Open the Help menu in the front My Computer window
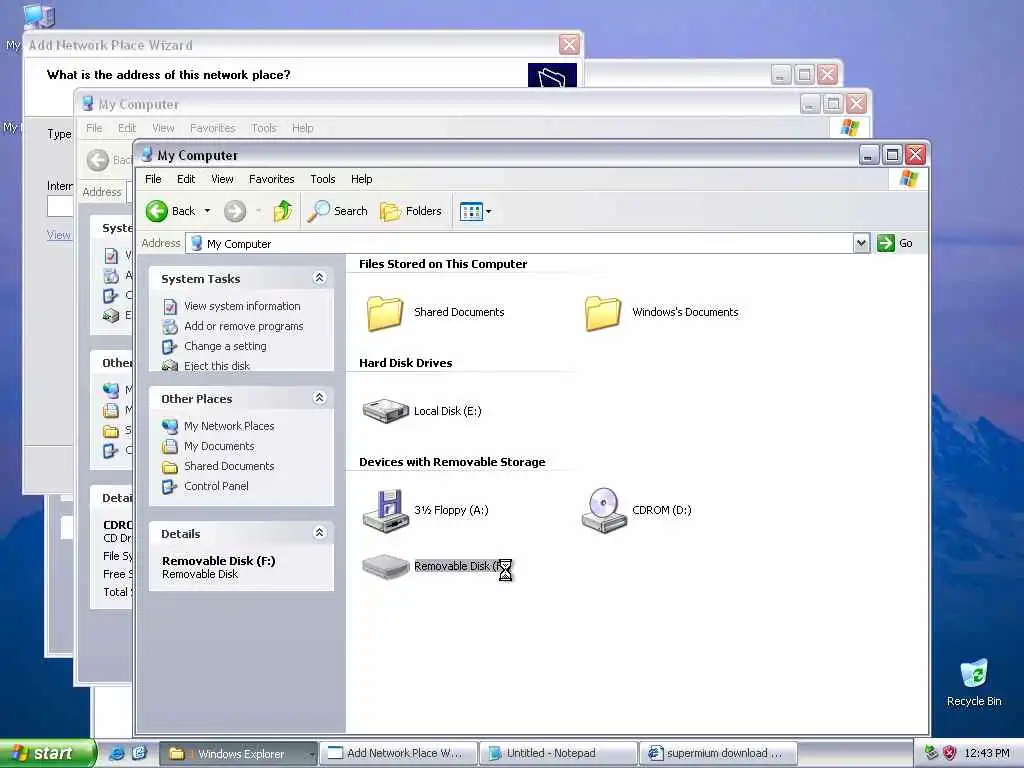The height and width of the screenshot is (768, 1024). click(362, 179)
